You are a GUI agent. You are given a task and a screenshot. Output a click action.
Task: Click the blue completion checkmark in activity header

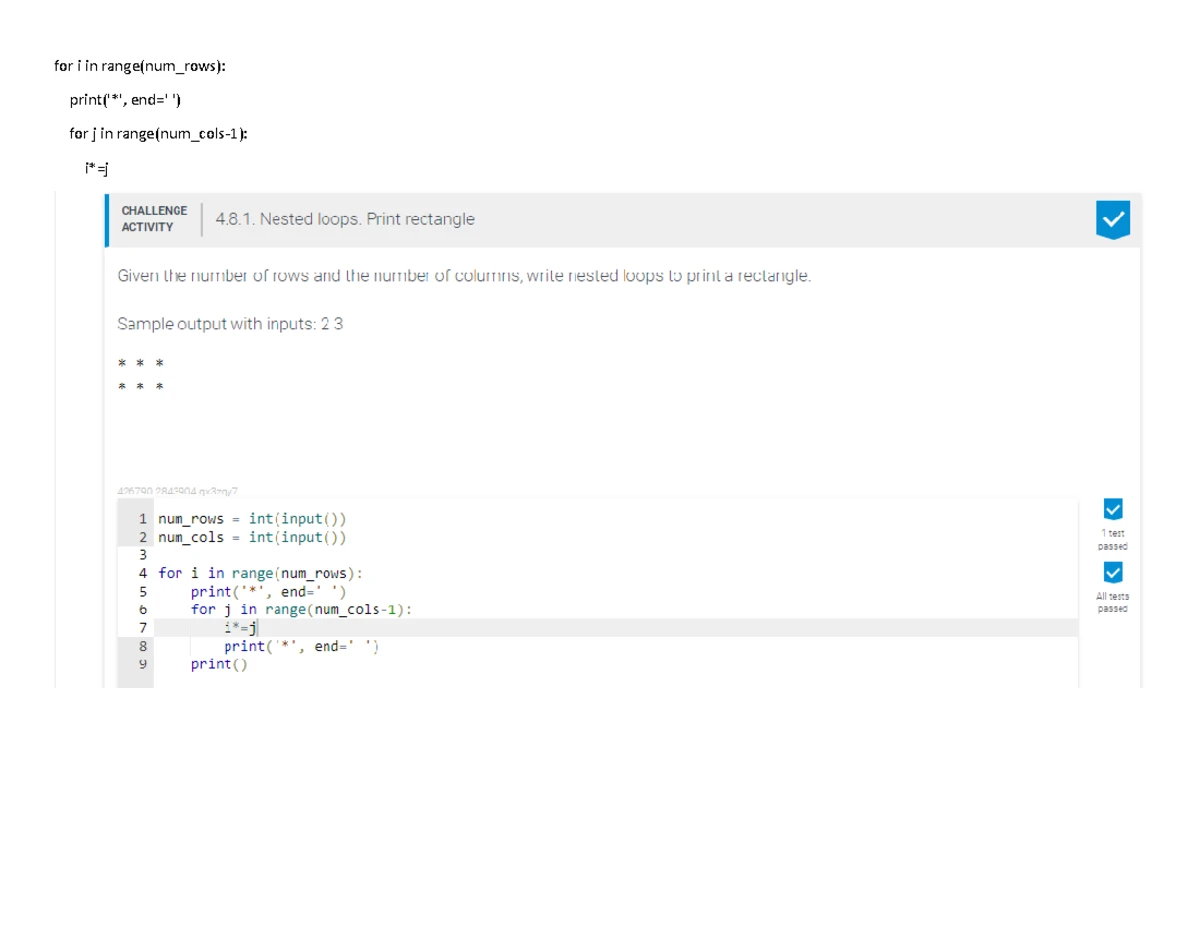(x=1113, y=218)
